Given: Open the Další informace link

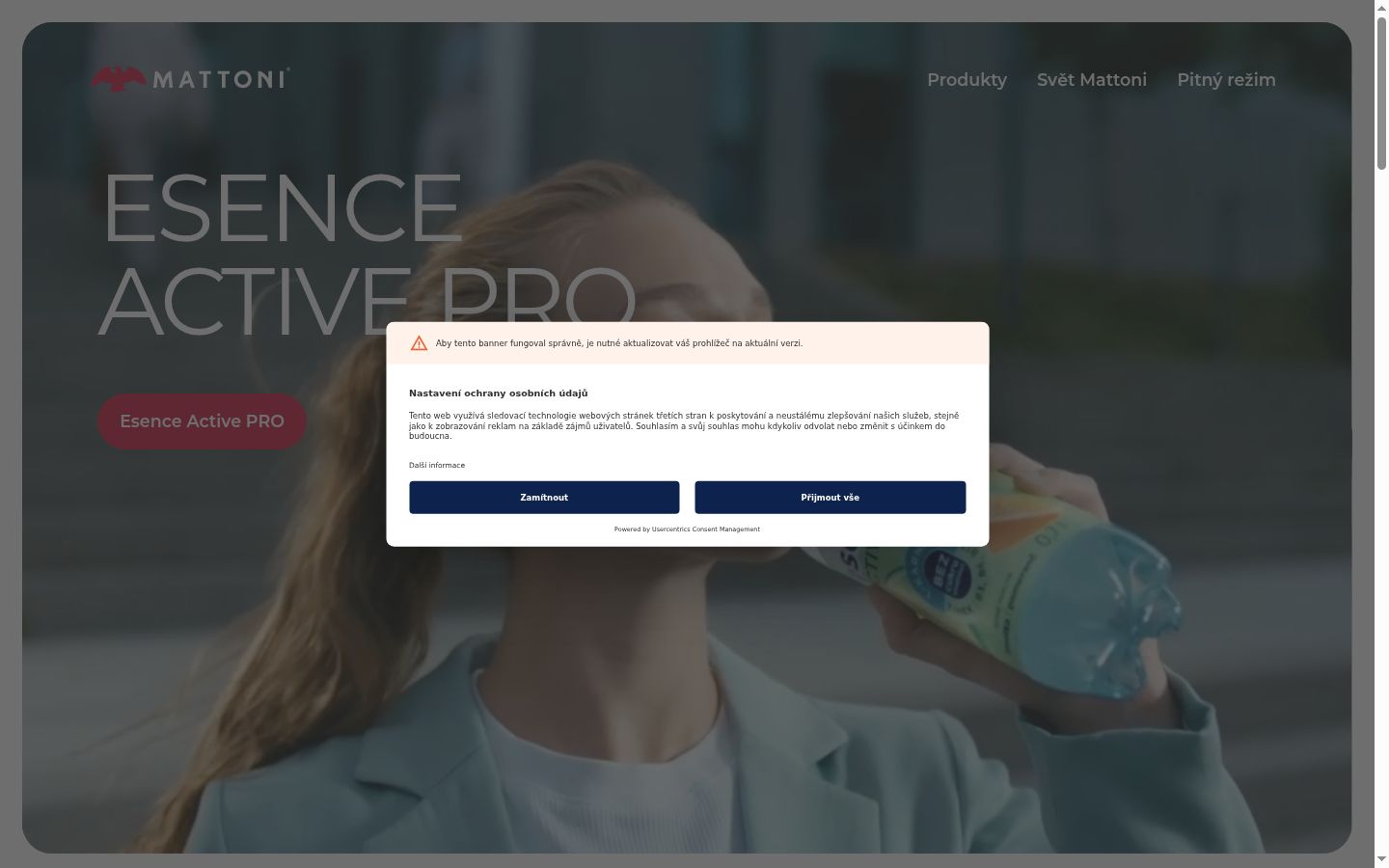Looking at the screenshot, I should [437, 466].
